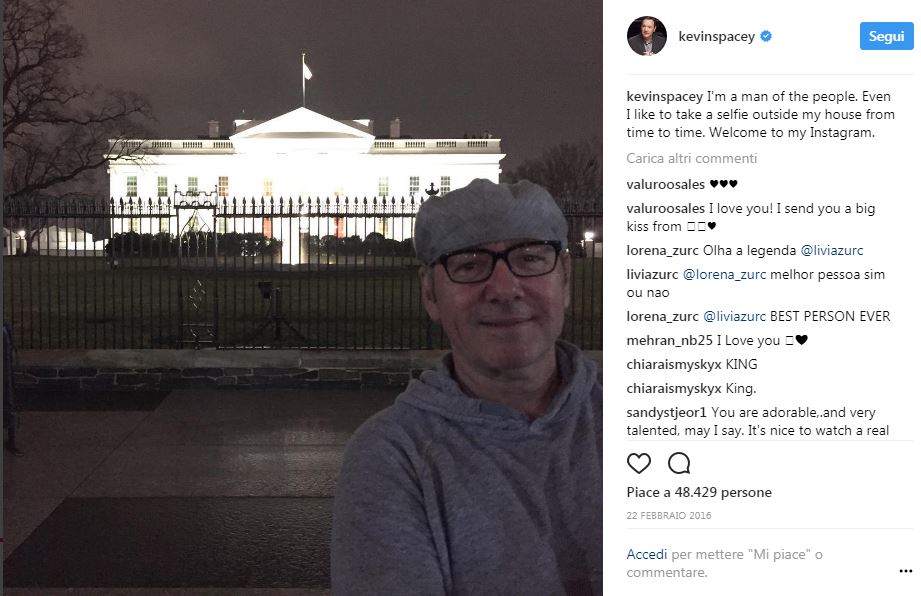
Task: Click the blue verified badge next to kevinspacey
Action: tap(766, 36)
